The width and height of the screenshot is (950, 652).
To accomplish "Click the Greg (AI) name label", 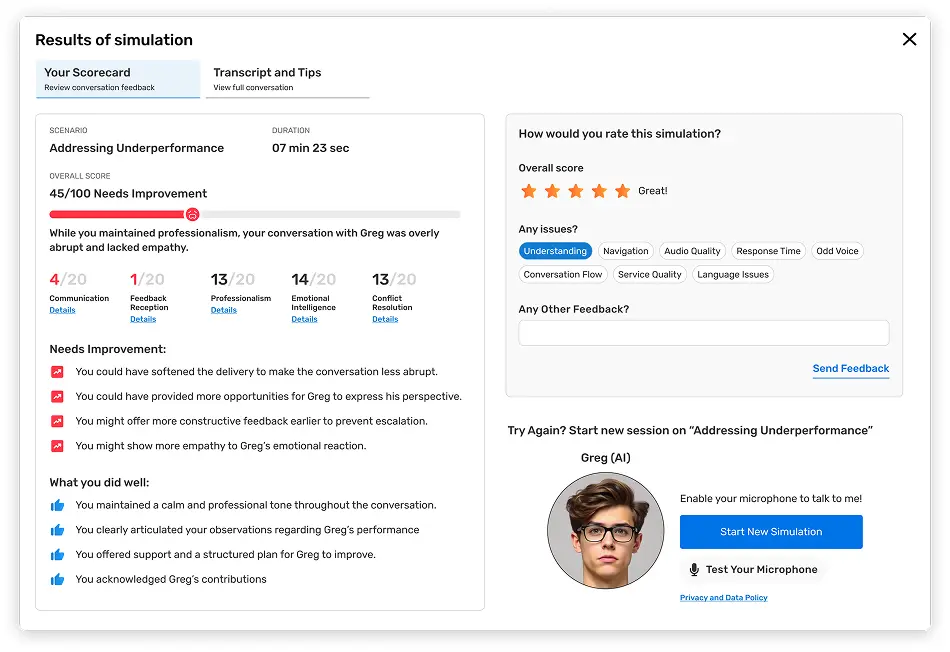I will (x=606, y=457).
